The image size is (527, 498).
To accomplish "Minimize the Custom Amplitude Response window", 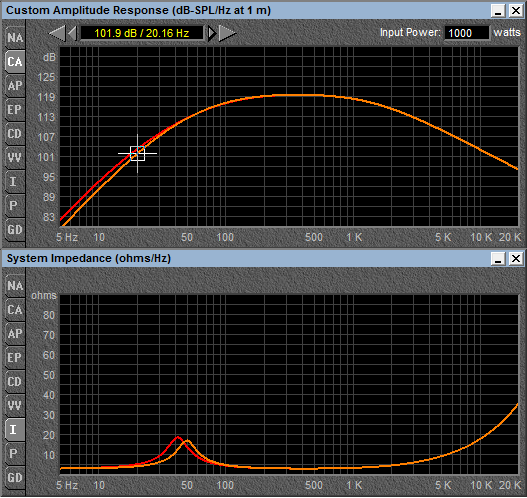I will click(498, 11).
